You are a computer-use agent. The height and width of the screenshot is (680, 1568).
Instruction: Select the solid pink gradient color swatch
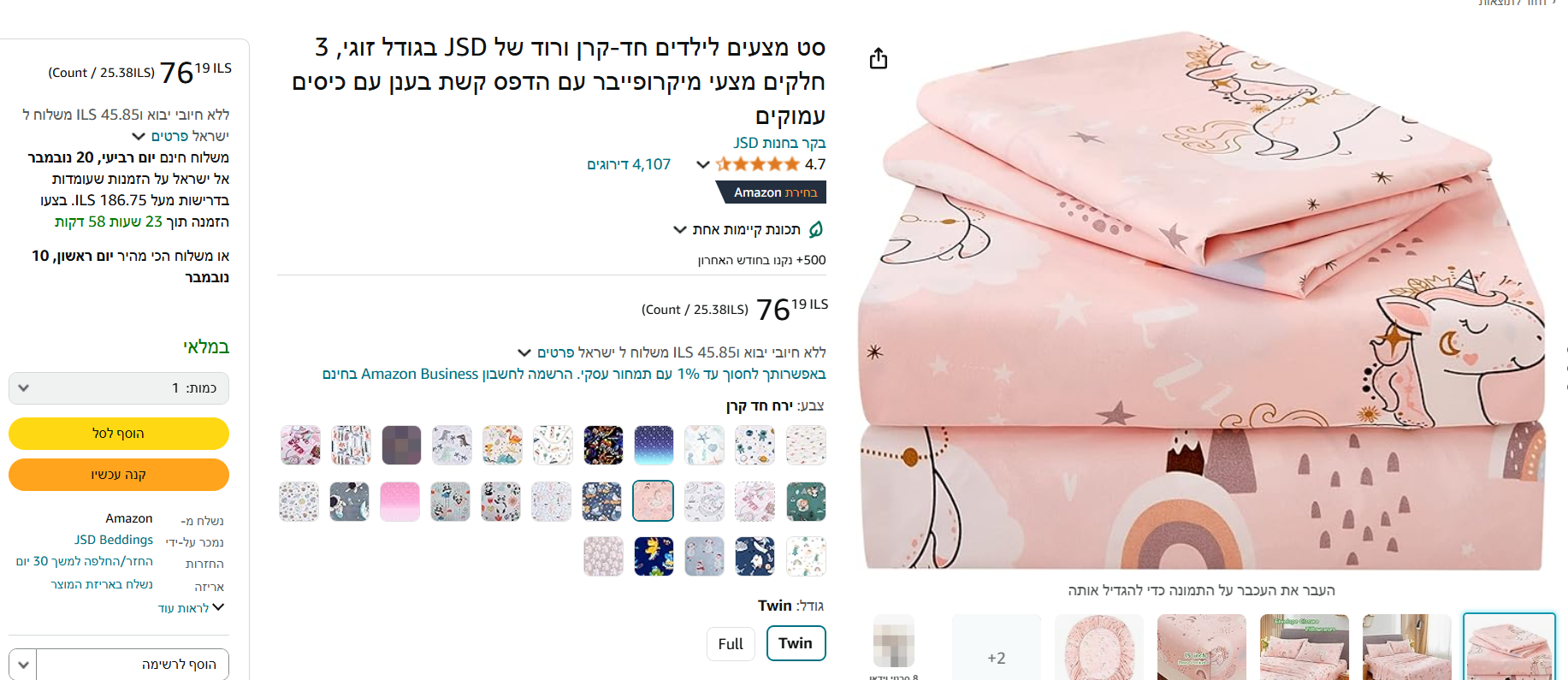coord(400,501)
